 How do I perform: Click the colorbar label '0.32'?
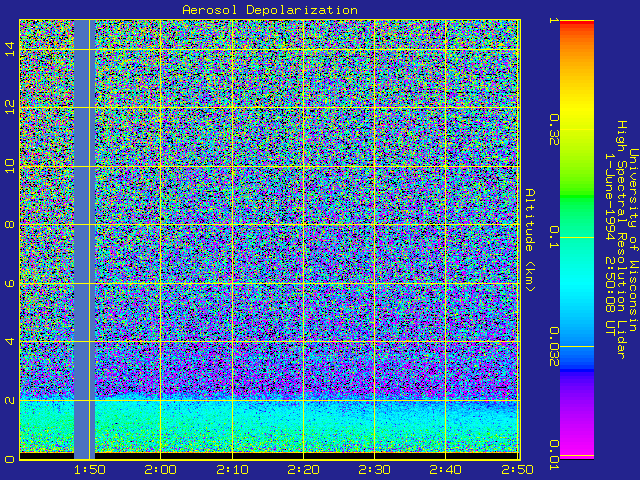[554, 130]
